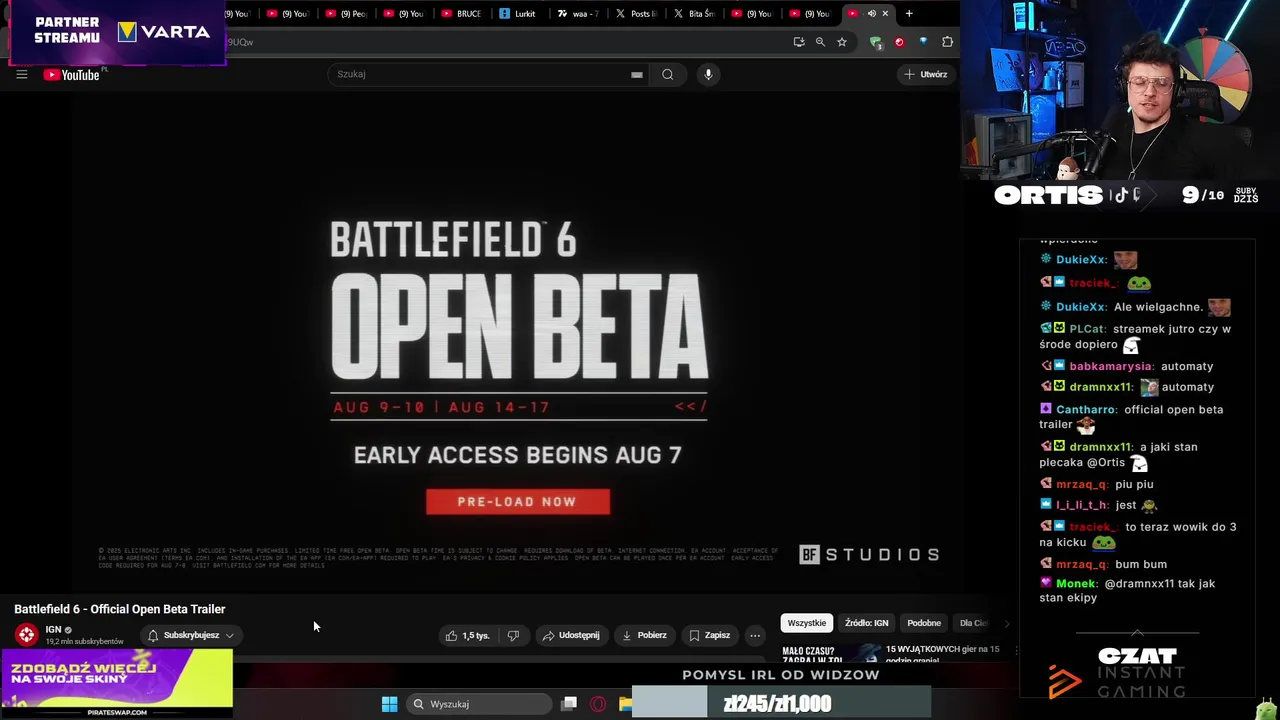1280x720 pixels.
Task: Switch to the '(9) Peo' YouTube tab
Action: [x=345, y=14]
